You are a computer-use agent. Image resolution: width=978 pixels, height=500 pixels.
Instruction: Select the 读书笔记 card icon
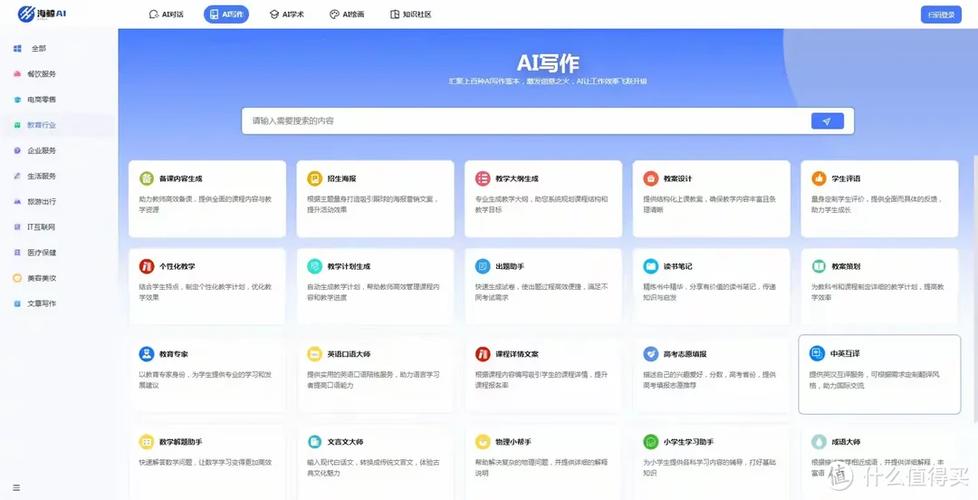click(651, 267)
